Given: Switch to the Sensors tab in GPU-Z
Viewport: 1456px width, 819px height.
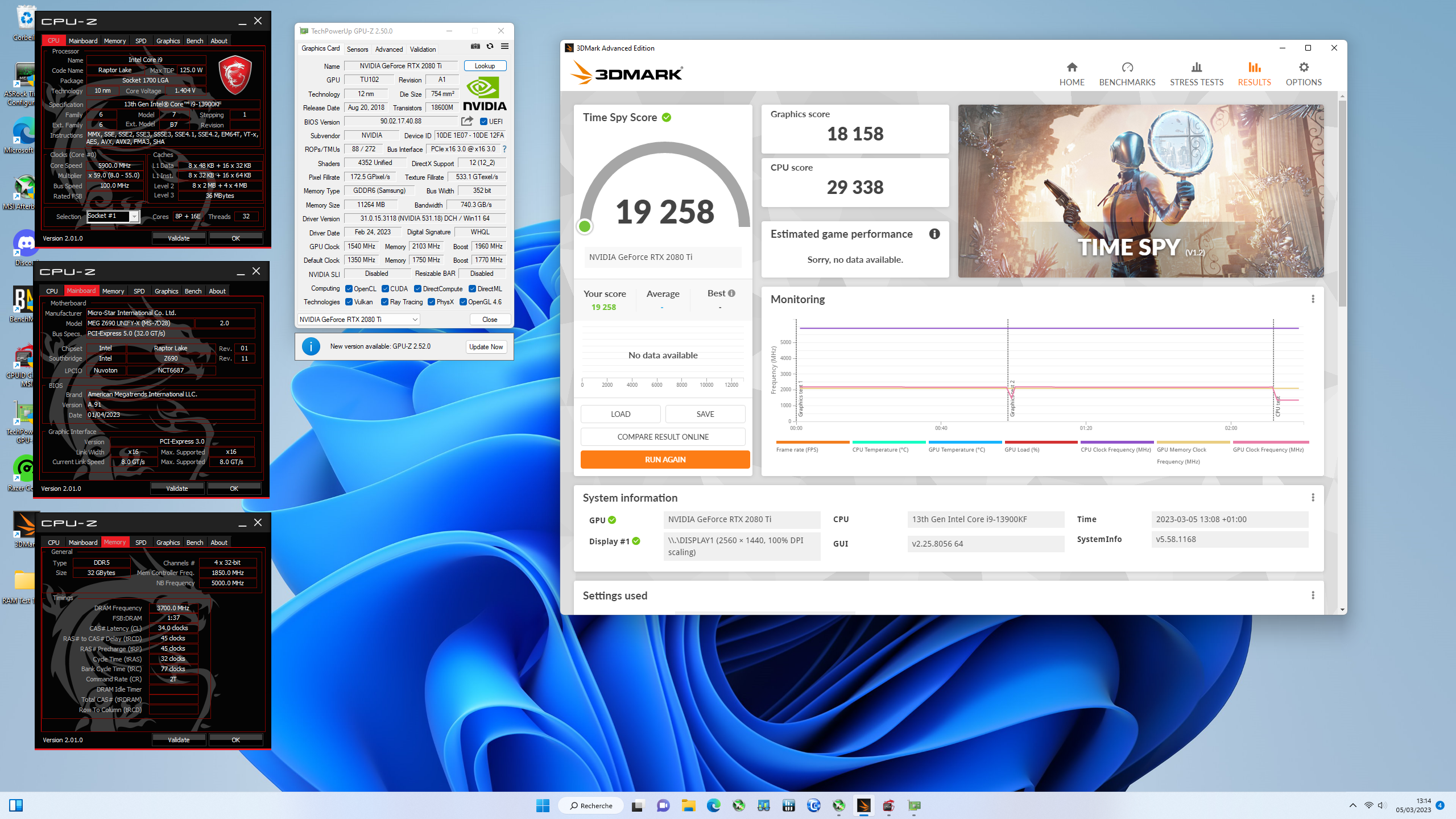Looking at the screenshot, I should (x=357, y=49).
